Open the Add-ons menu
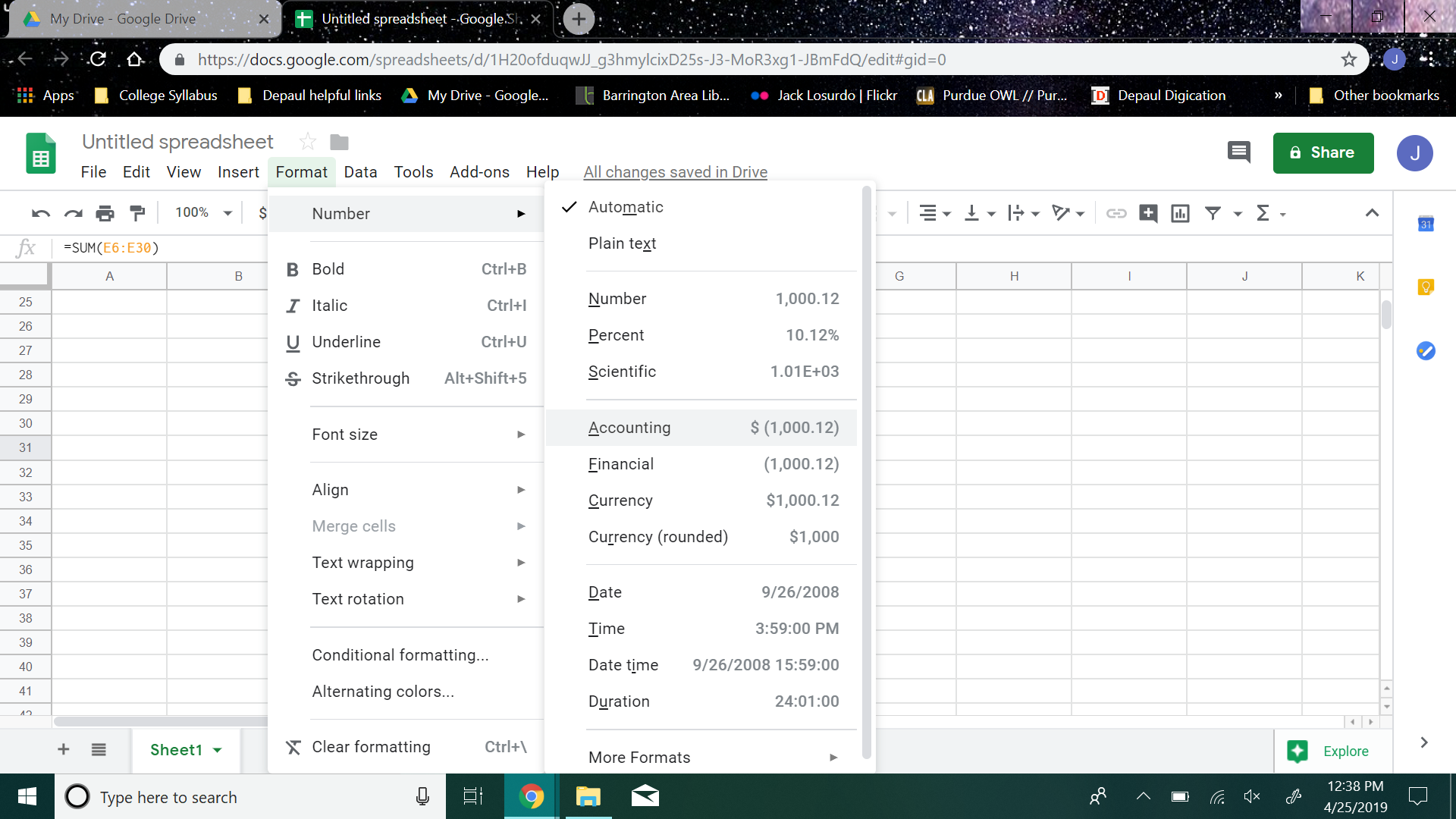The height and width of the screenshot is (819, 1456). pos(479,172)
